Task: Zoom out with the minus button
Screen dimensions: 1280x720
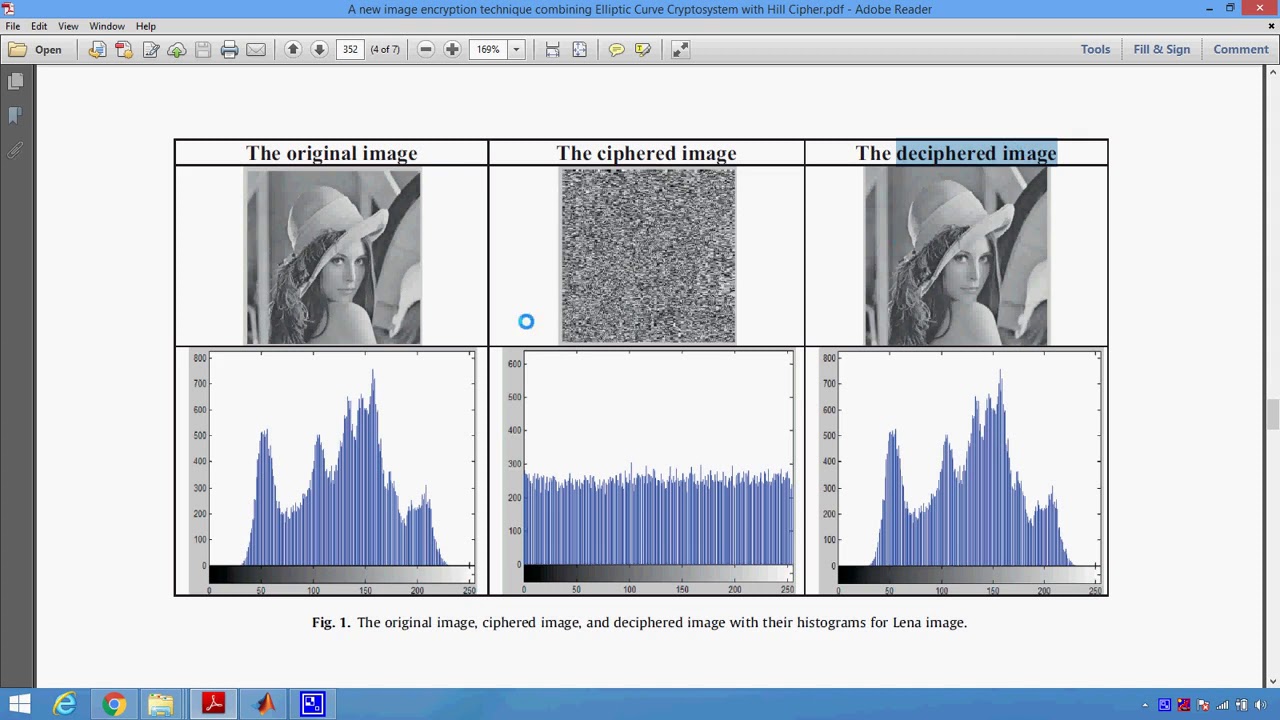Action: coord(425,49)
